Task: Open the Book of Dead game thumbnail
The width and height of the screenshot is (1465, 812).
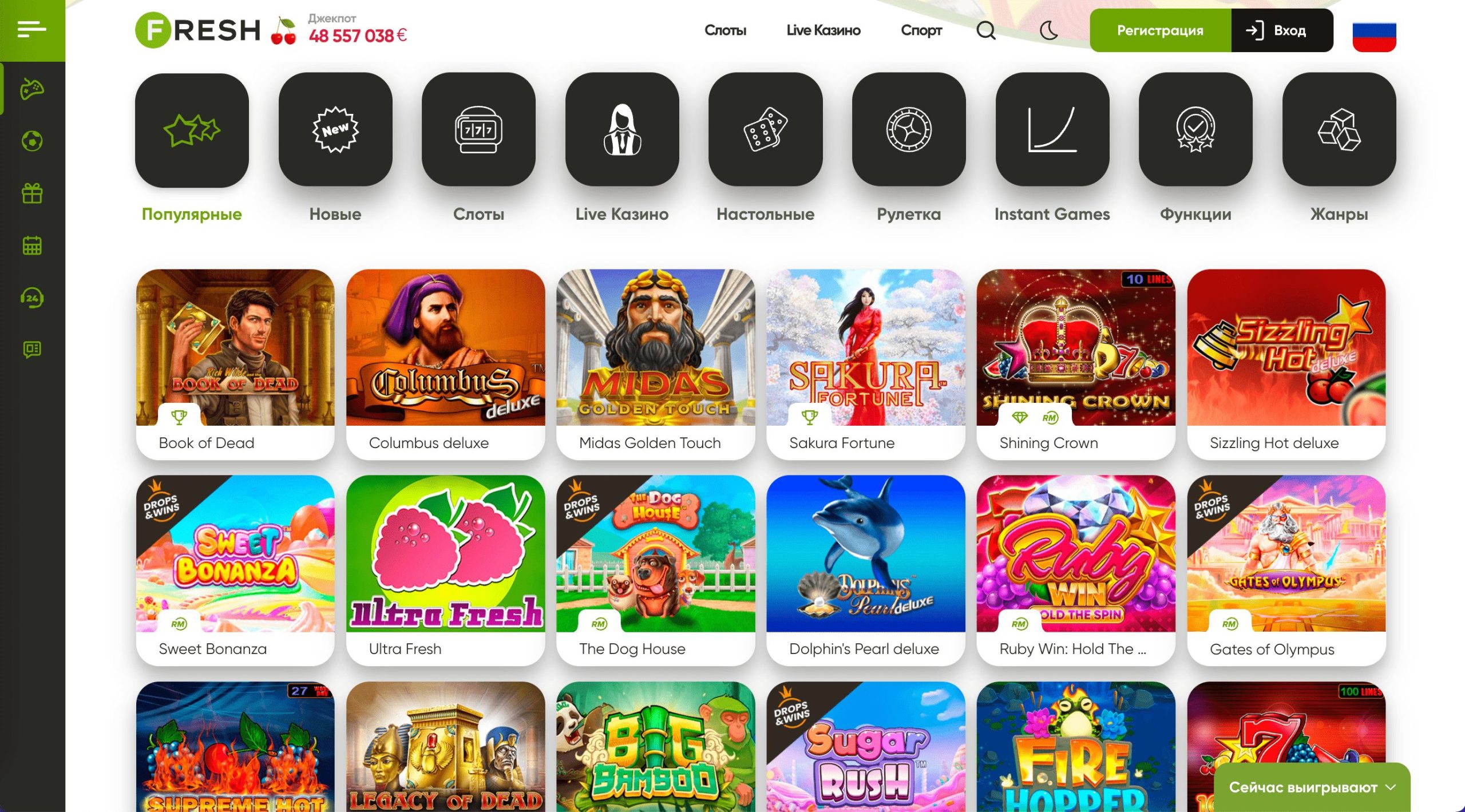Action: pyautogui.click(x=235, y=364)
